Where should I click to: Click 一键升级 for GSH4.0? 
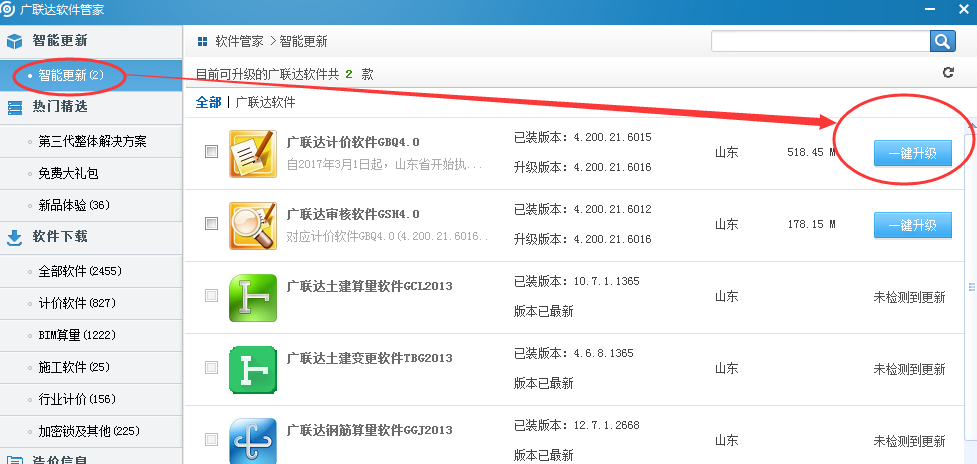tap(913, 225)
